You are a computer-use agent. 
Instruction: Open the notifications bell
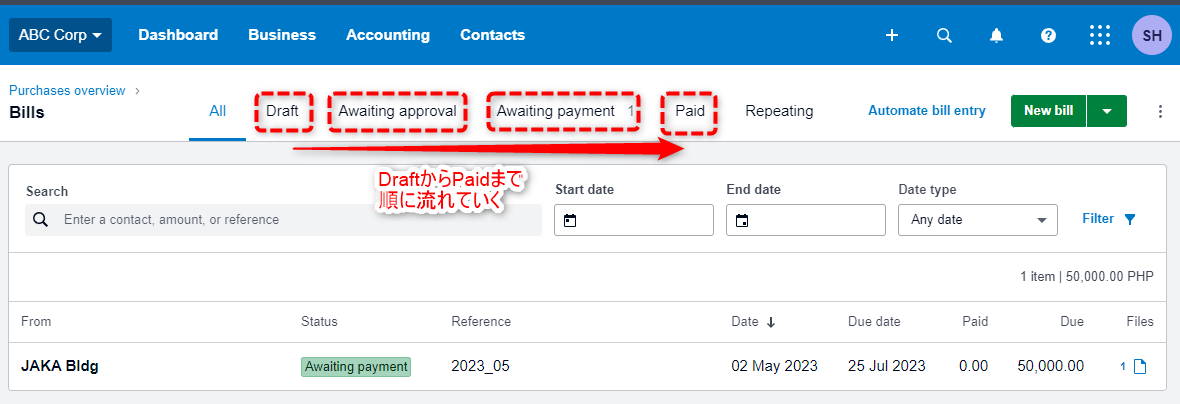pos(996,35)
